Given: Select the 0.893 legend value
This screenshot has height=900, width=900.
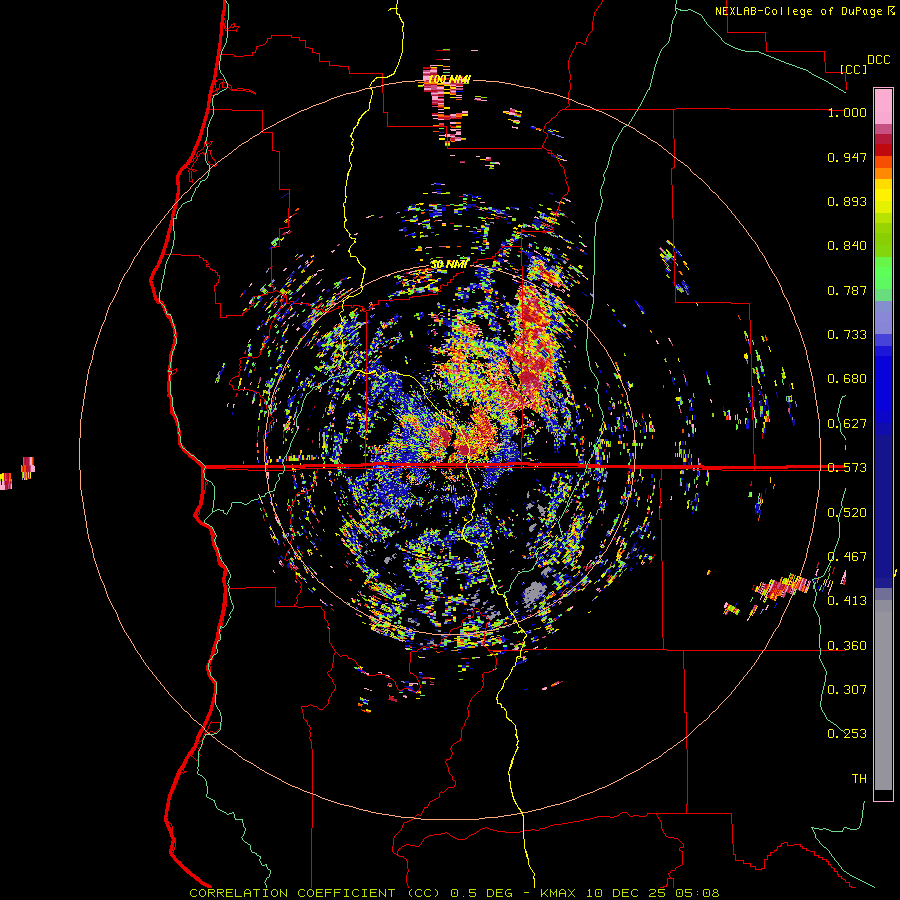Looking at the screenshot, I should pos(847,201).
